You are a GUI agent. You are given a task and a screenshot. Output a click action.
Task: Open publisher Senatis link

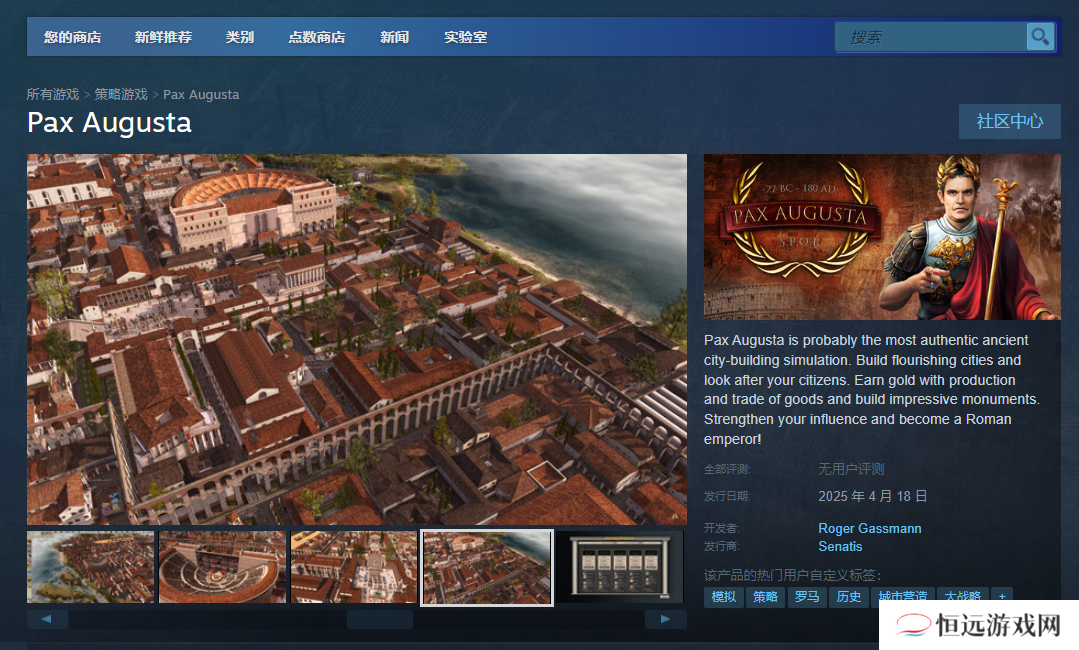[840, 546]
